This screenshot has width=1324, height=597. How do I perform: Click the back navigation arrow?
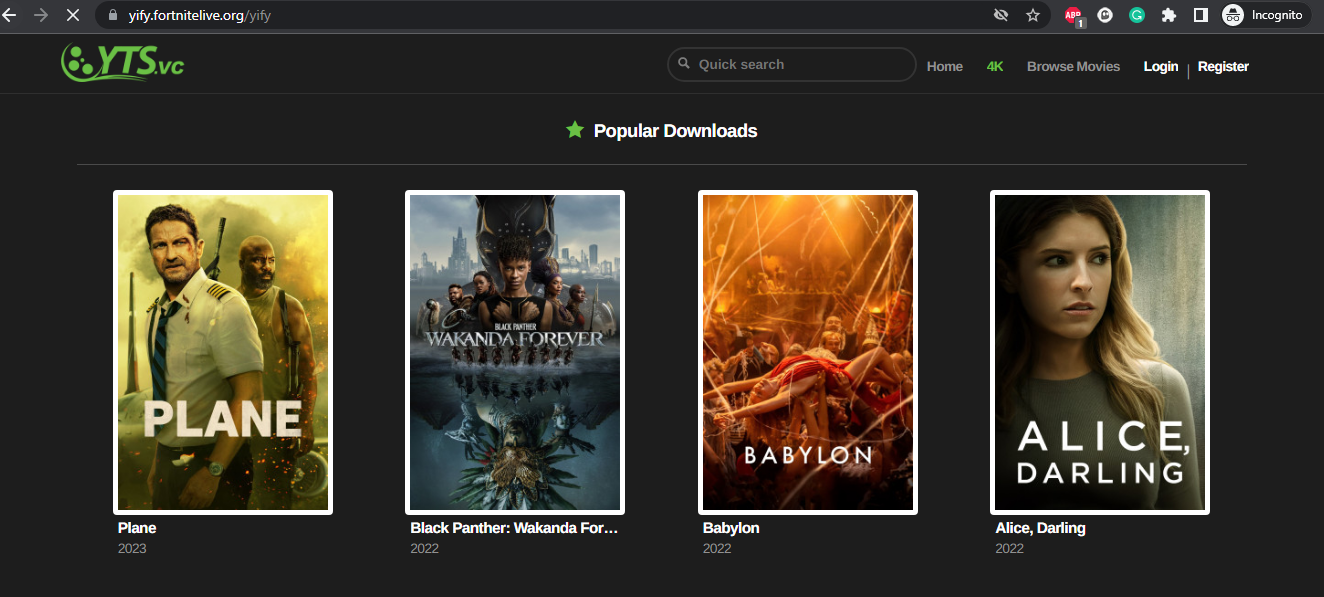[12, 15]
